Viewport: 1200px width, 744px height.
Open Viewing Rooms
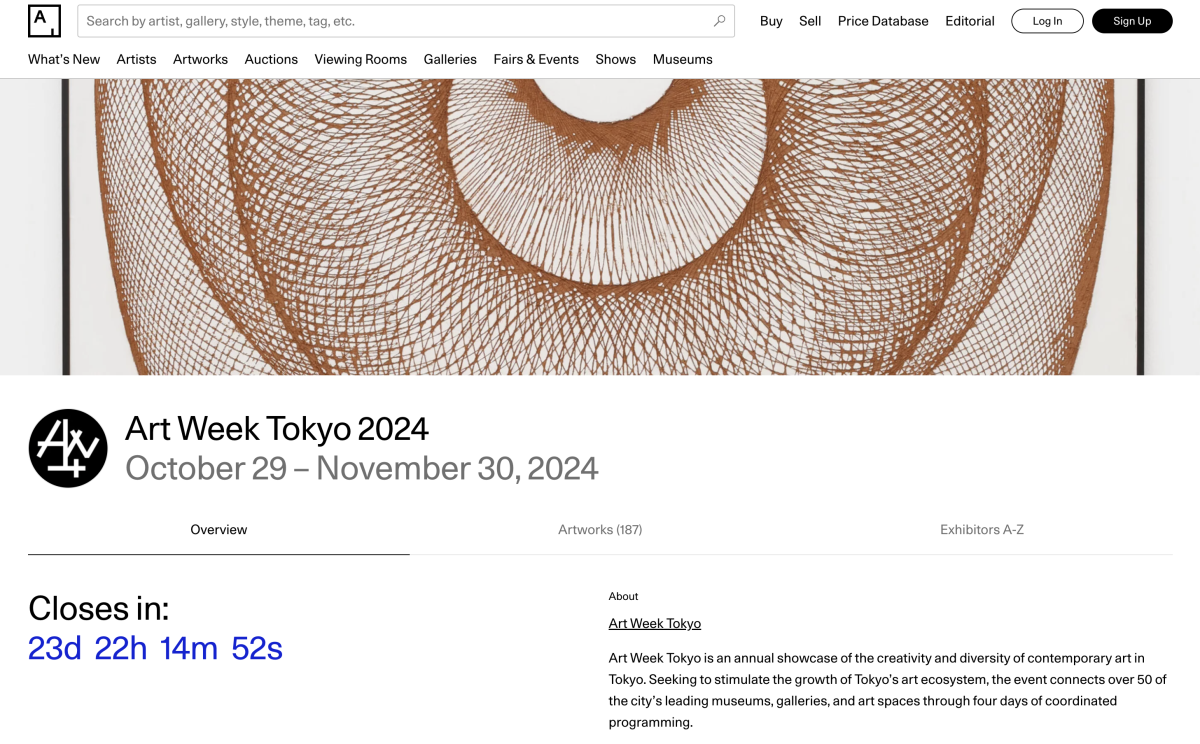coord(360,59)
